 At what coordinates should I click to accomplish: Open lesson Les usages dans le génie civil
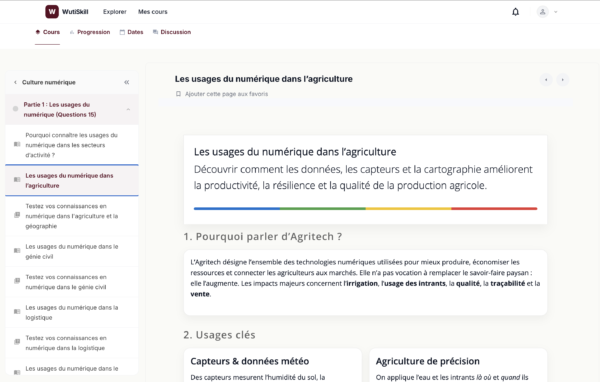[x=72, y=251]
